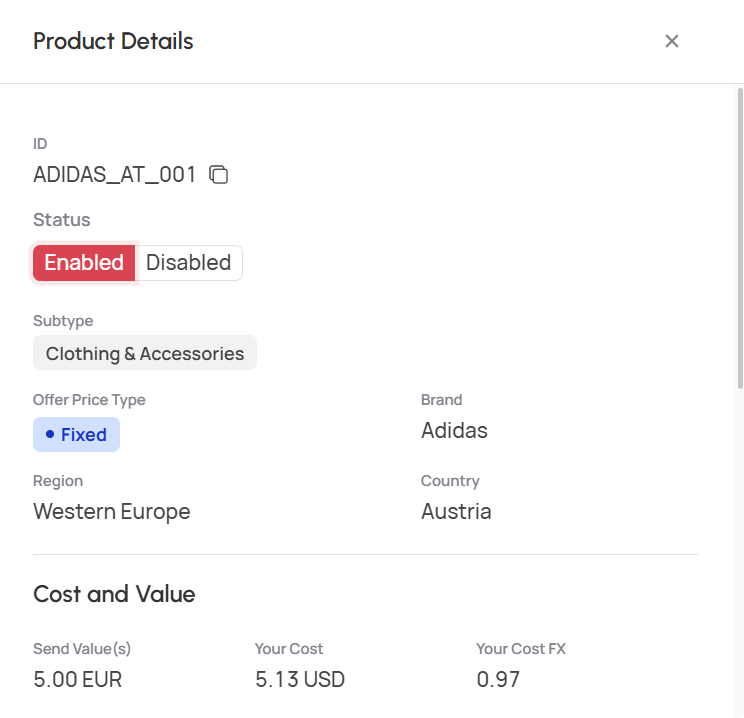Close the Product Details panel
This screenshot has height=718, width=744.
pyautogui.click(x=671, y=41)
